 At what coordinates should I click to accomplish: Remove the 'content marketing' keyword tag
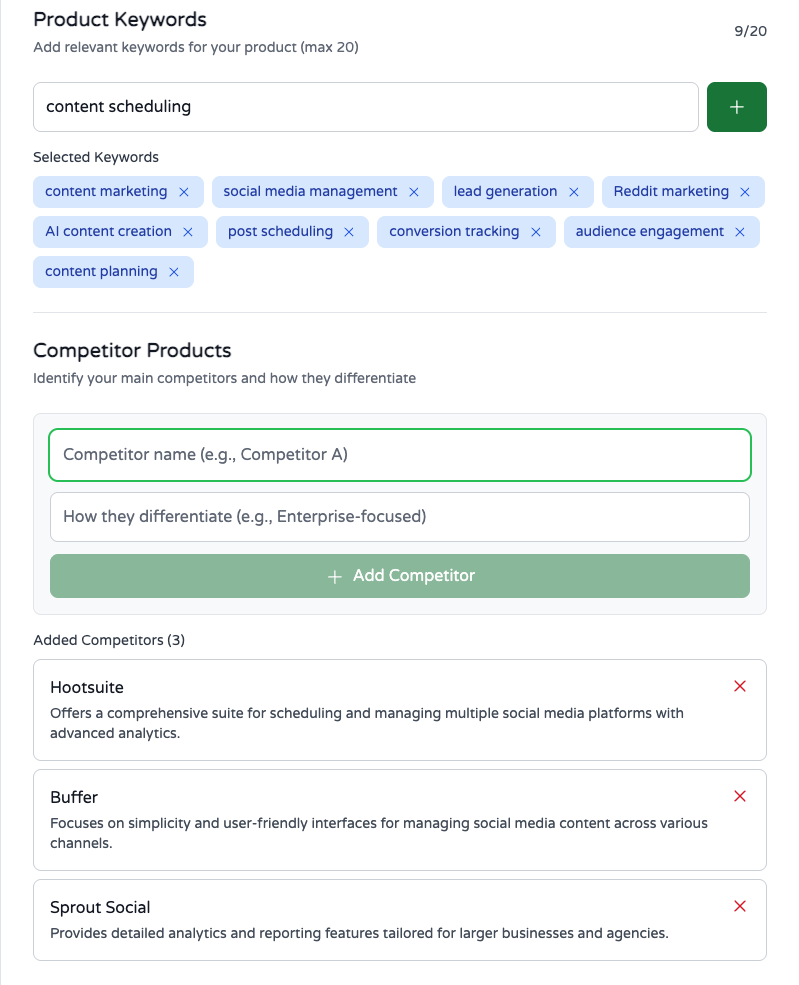click(184, 192)
